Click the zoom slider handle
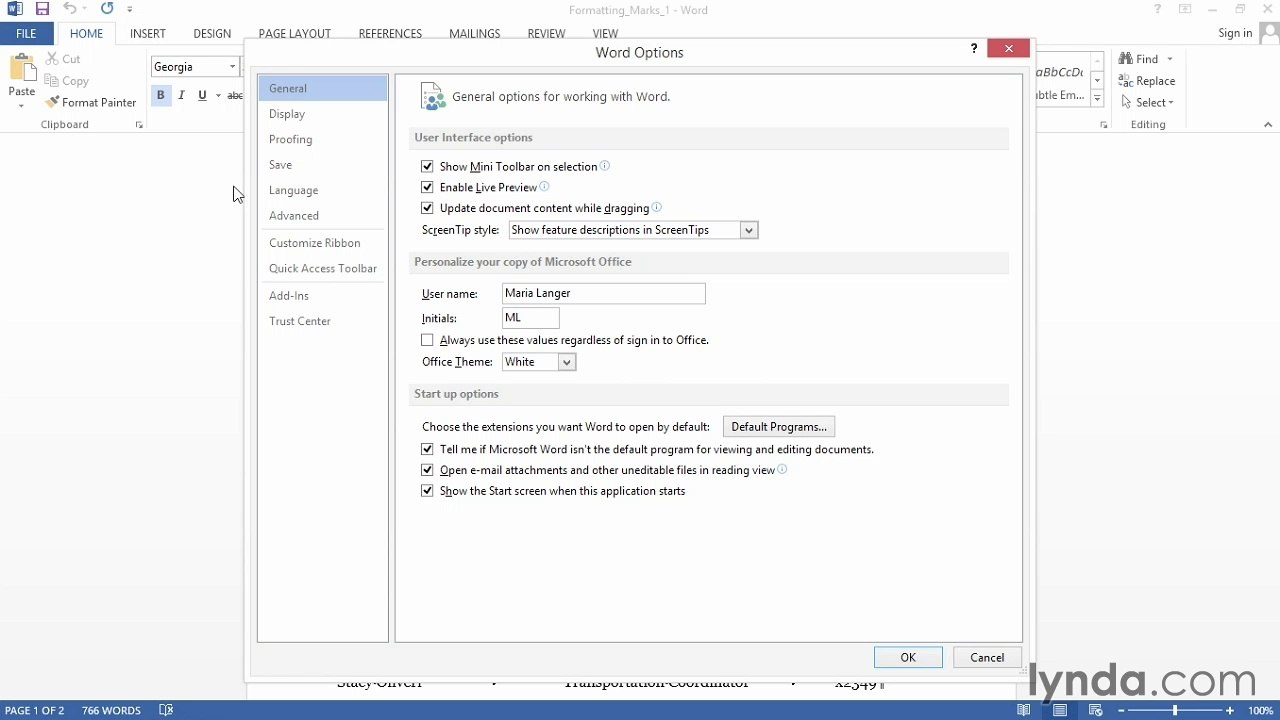The height and width of the screenshot is (720, 1280). (x=1175, y=710)
